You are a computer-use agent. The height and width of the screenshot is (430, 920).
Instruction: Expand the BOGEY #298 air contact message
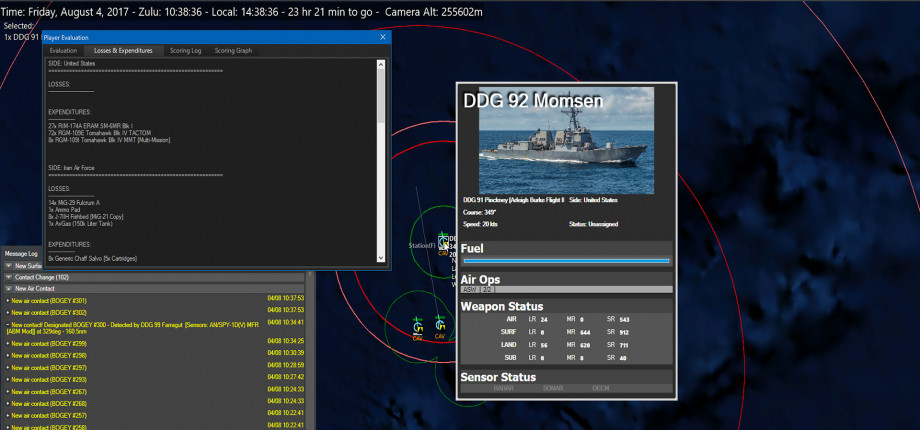[8, 355]
